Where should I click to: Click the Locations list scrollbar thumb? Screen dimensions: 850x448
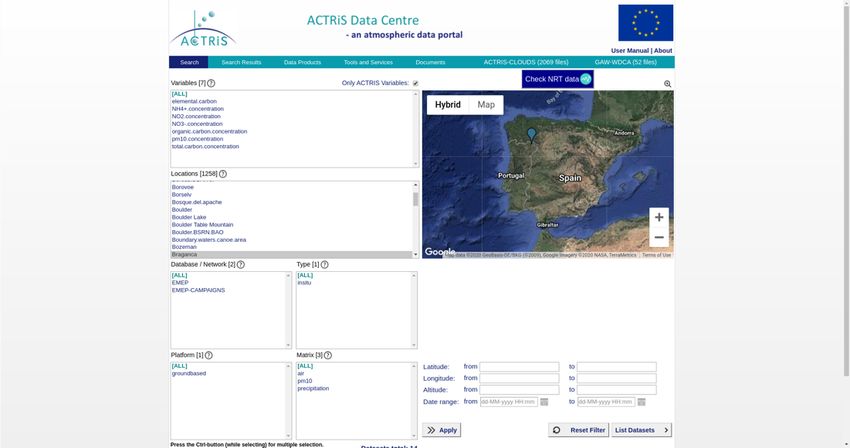(416, 199)
